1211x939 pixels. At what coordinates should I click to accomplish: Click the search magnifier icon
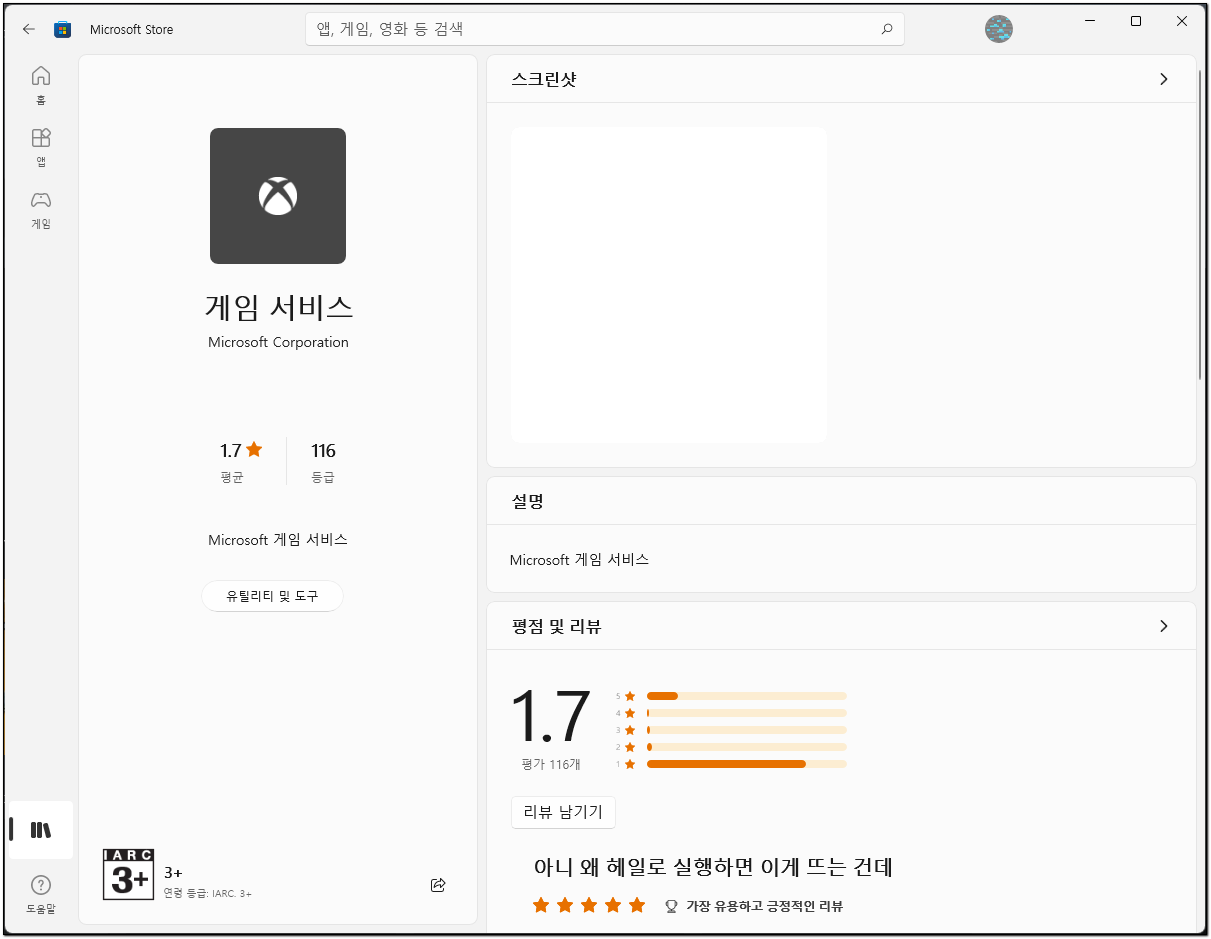[x=886, y=29]
